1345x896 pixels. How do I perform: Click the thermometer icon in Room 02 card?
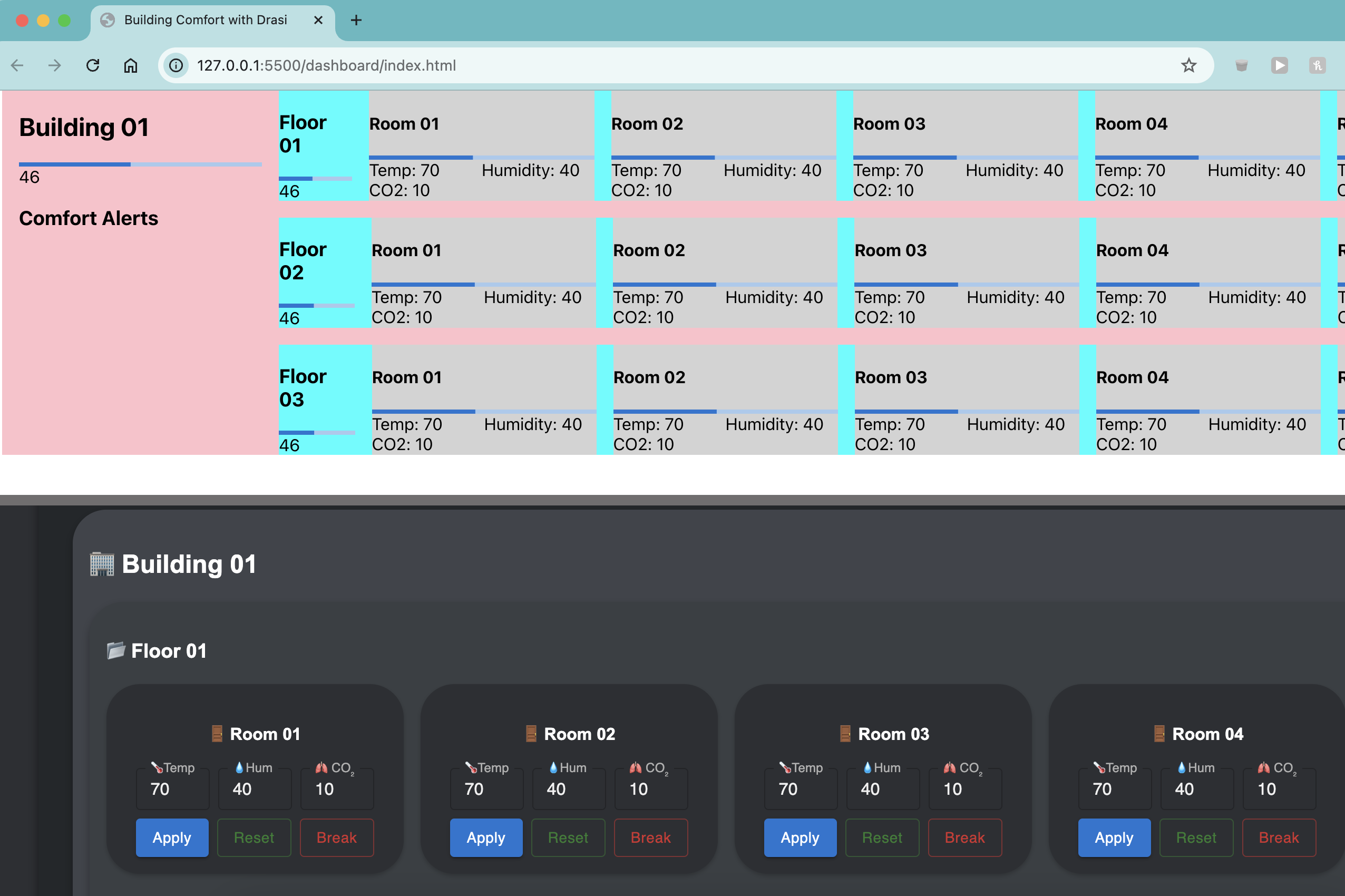click(471, 767)
